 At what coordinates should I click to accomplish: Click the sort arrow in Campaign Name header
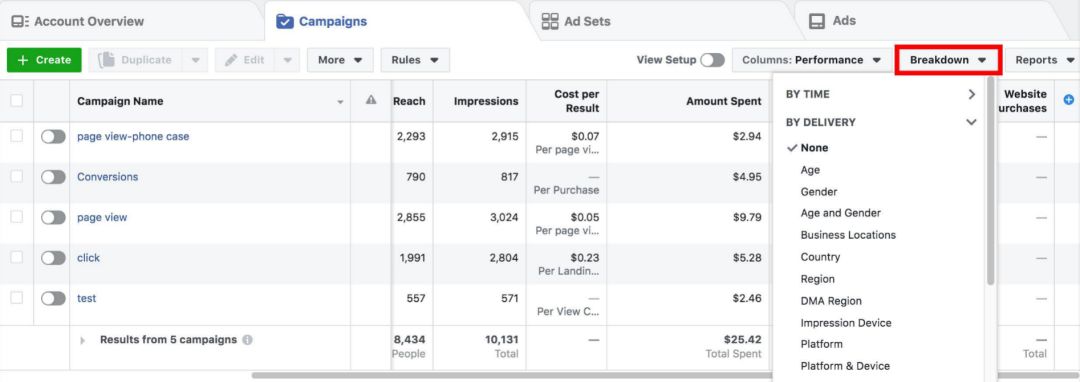tap(340, 103)
